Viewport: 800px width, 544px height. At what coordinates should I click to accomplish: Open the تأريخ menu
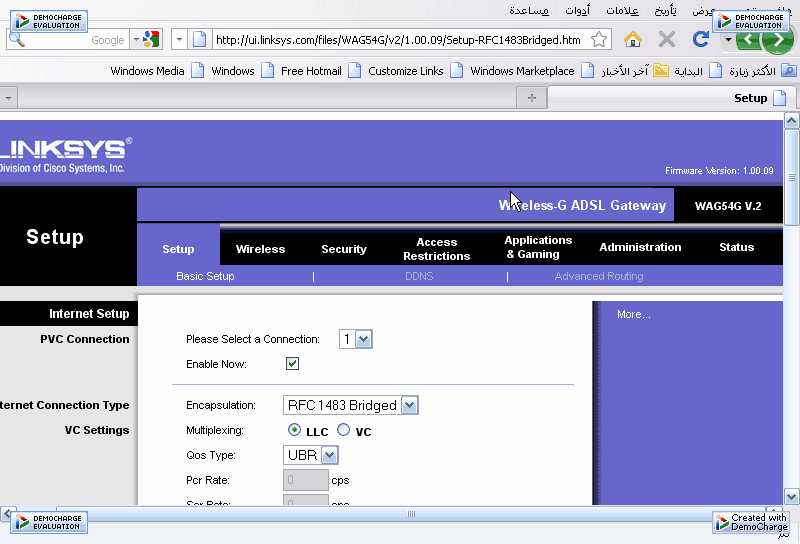click(665, 11)
